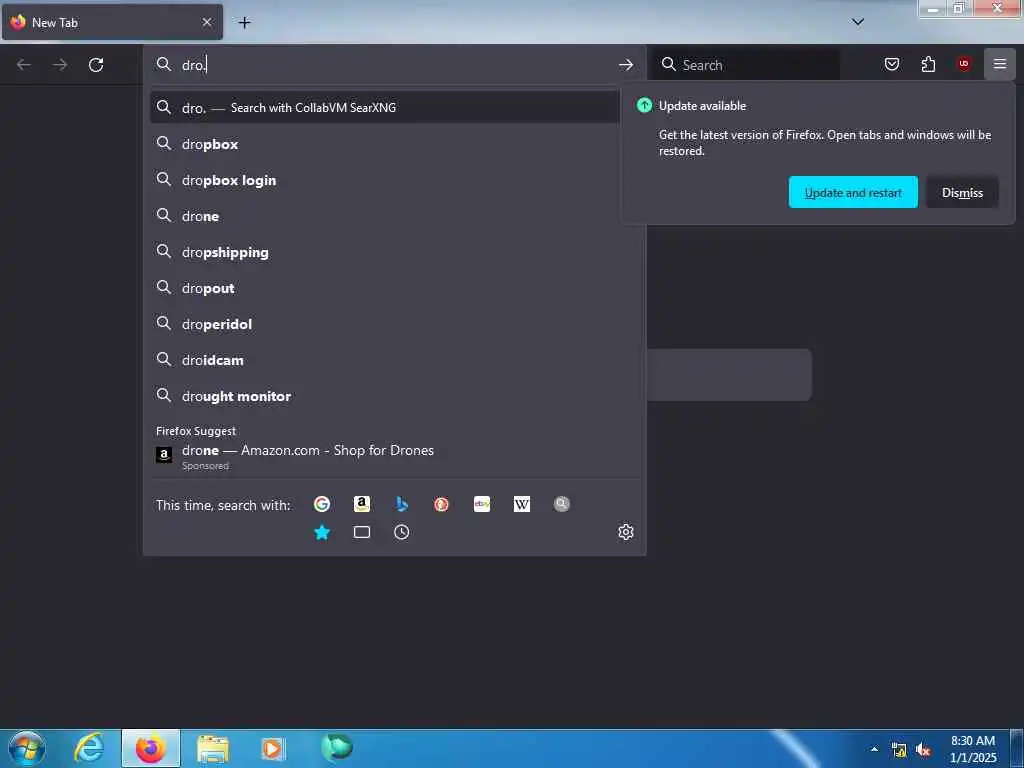1024x768 pixels.
Task: Open the Windows Start menu
Action: coord(26,748)
